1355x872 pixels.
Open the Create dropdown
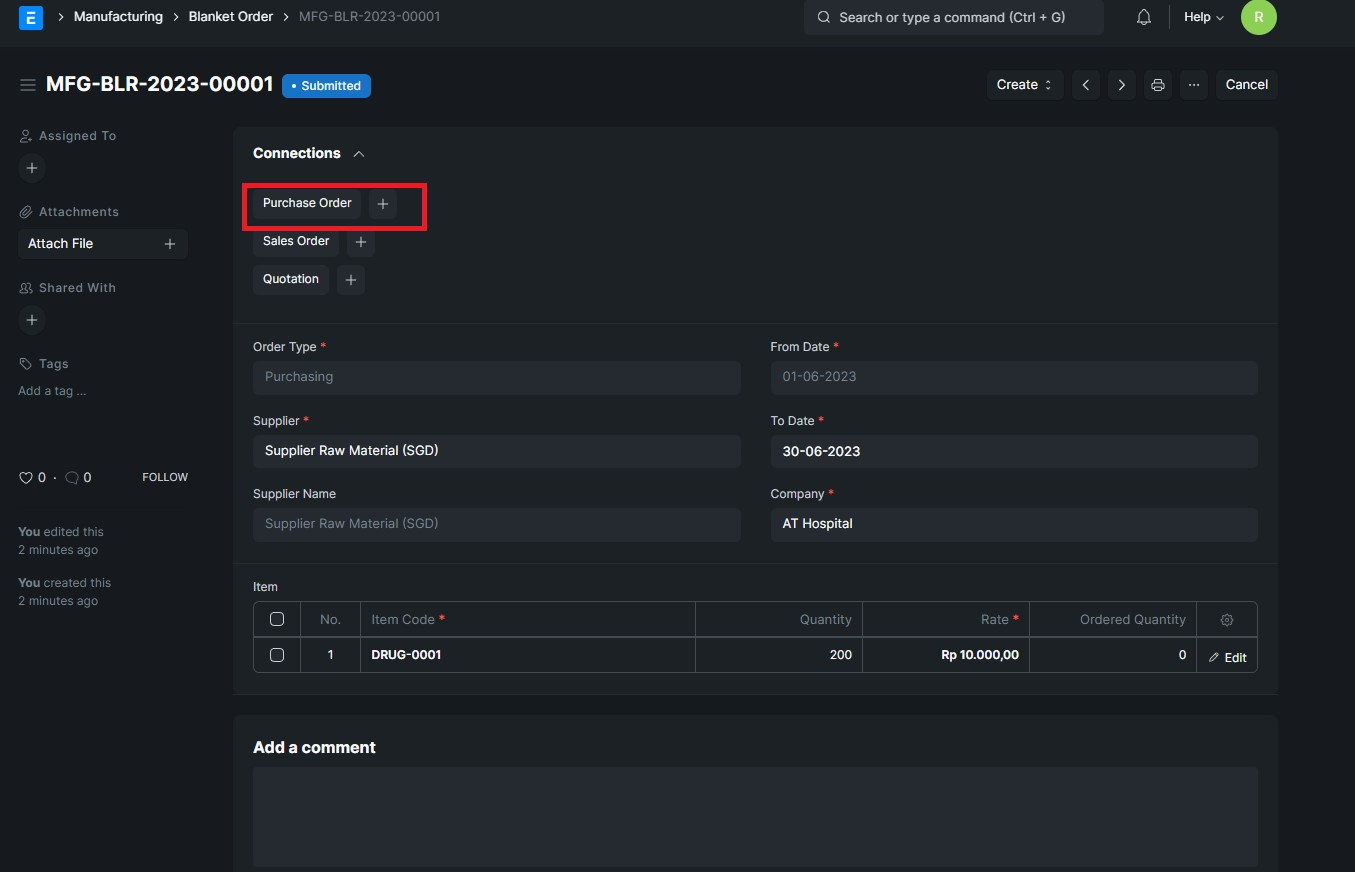(x=1022, y=85)
